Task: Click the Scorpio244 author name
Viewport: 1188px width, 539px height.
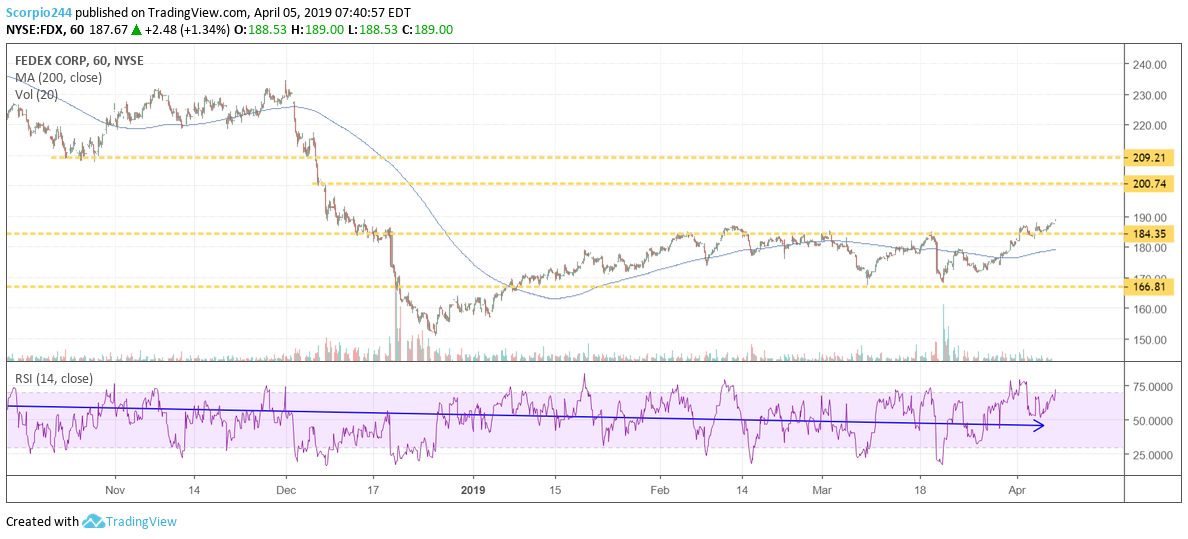Action: pos(38,11)
